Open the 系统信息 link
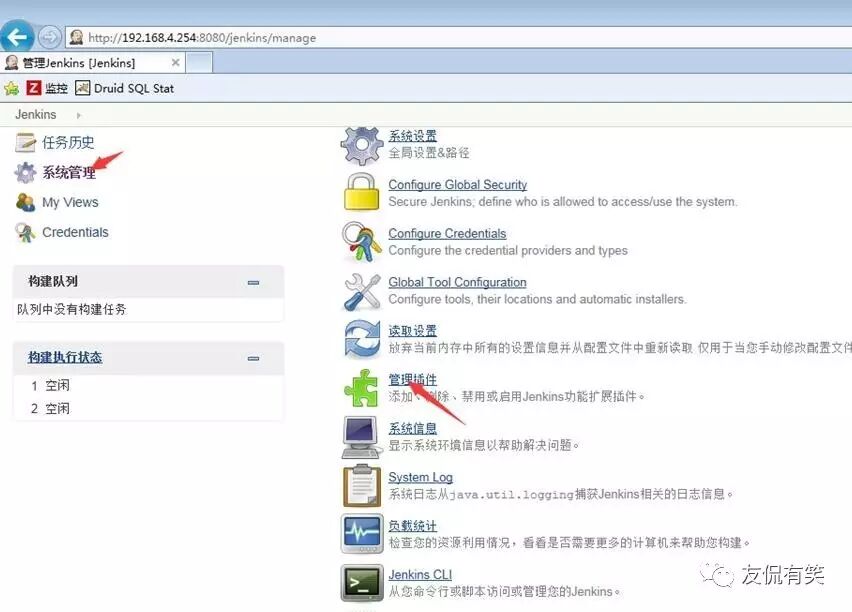This screenshot has height=612, width=852. [x=412, y=428]
